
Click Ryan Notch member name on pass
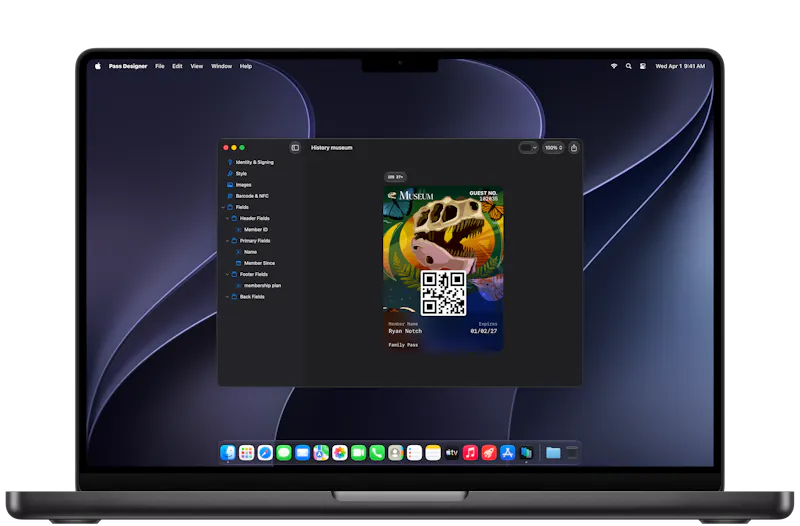405,331
